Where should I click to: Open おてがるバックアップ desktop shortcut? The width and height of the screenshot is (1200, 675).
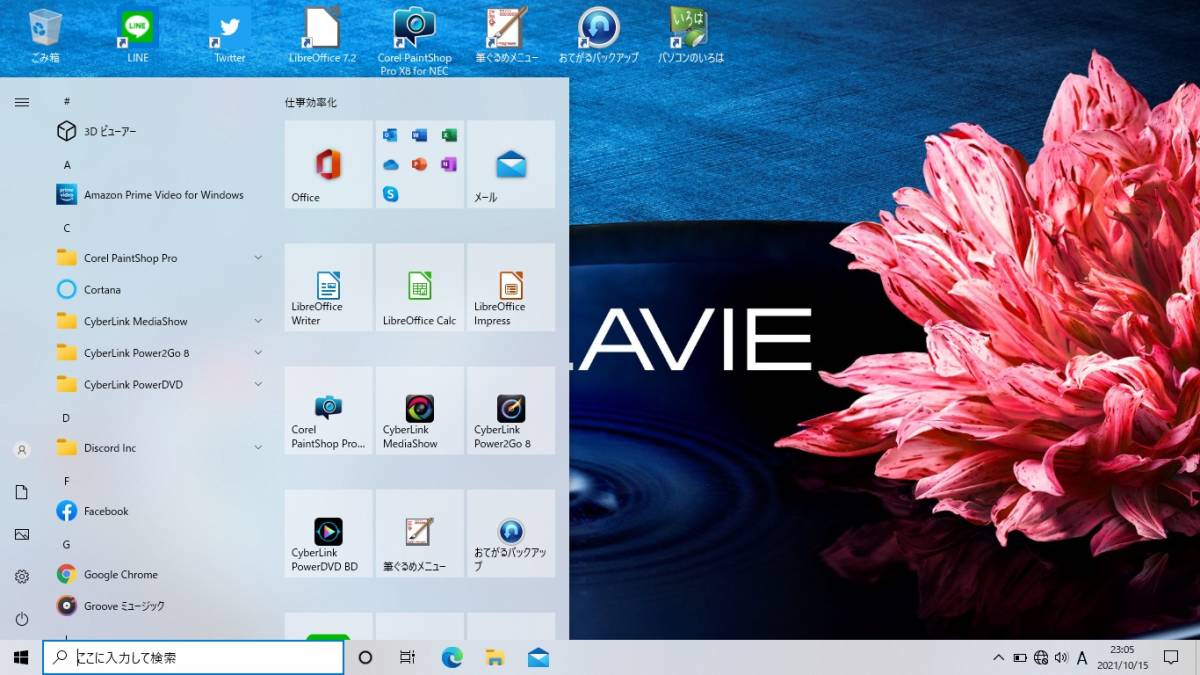coord(598,36)
